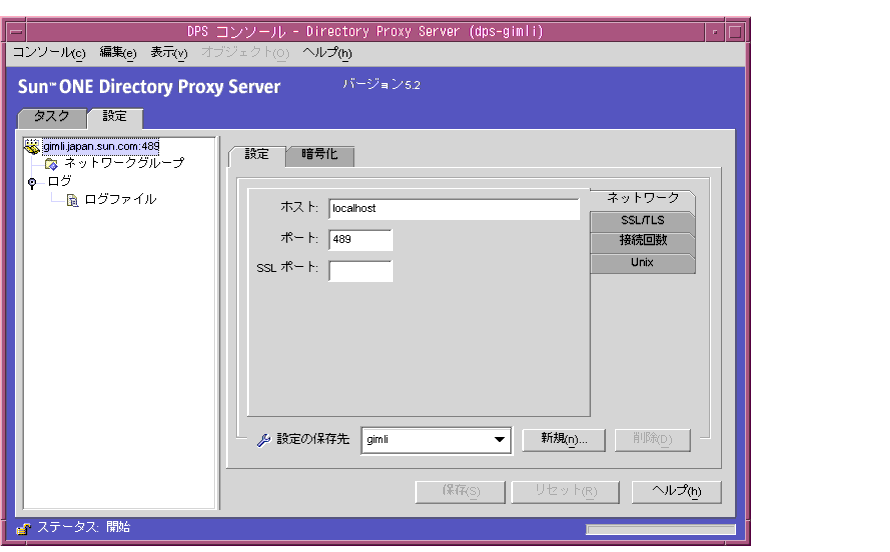Open the コンソール menu
This screenshot has width=890, height=552.
point(49,53)
